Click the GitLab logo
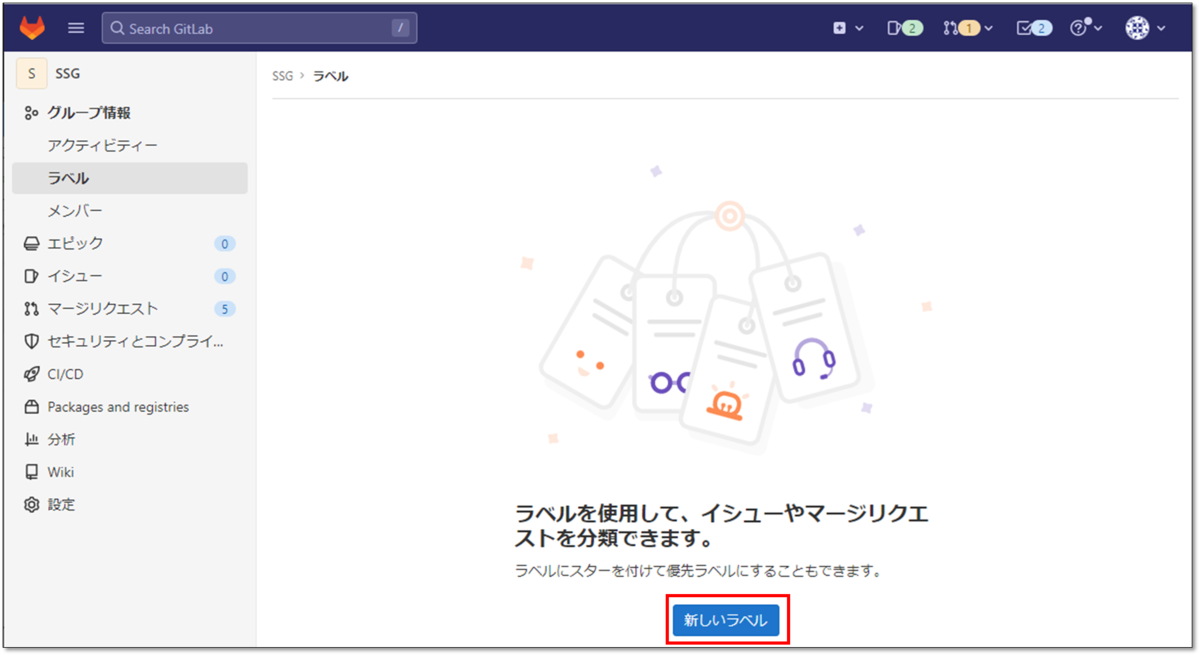The image size is (1200, 656). [x=30, y=27]
